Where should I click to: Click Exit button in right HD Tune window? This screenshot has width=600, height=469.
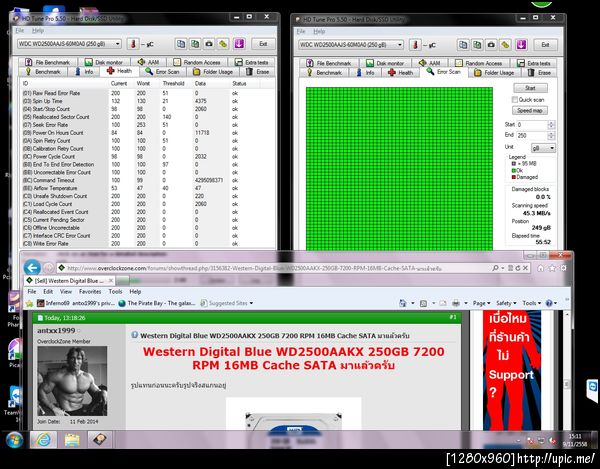tap(545, 45)
